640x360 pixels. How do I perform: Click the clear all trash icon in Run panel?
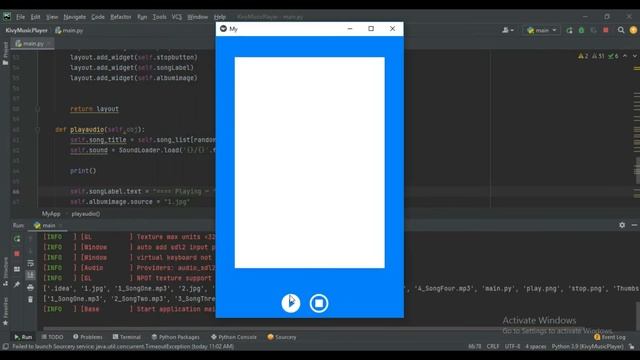(x=30, y=300)
